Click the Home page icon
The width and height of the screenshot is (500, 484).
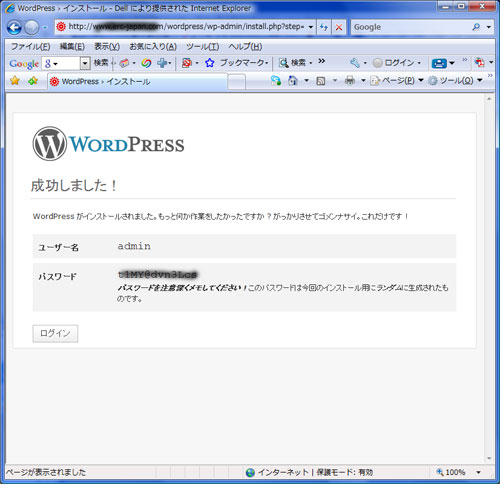(x=293, y=80)
